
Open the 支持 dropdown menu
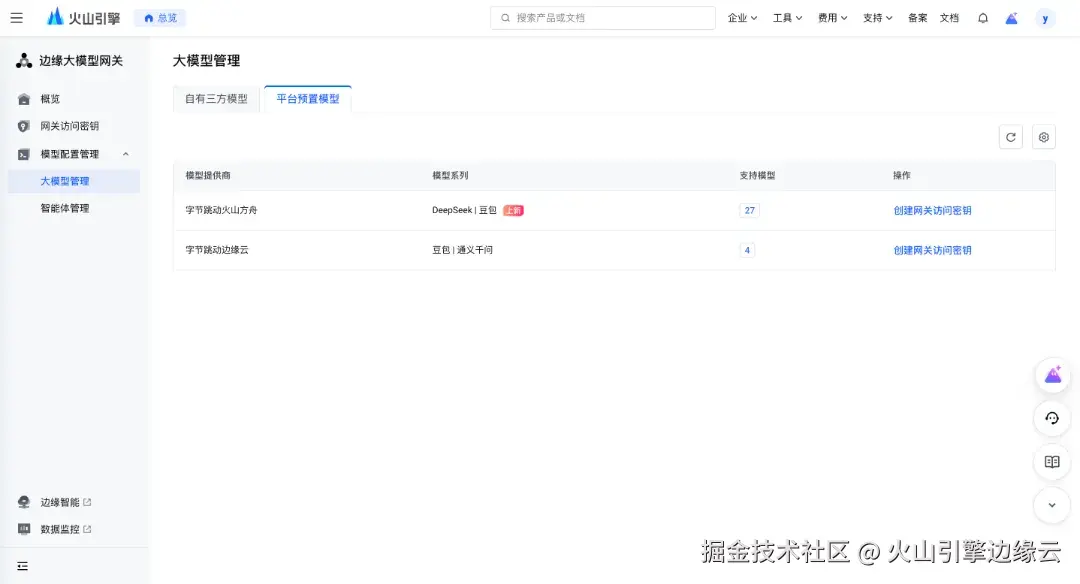pos(878,18)
